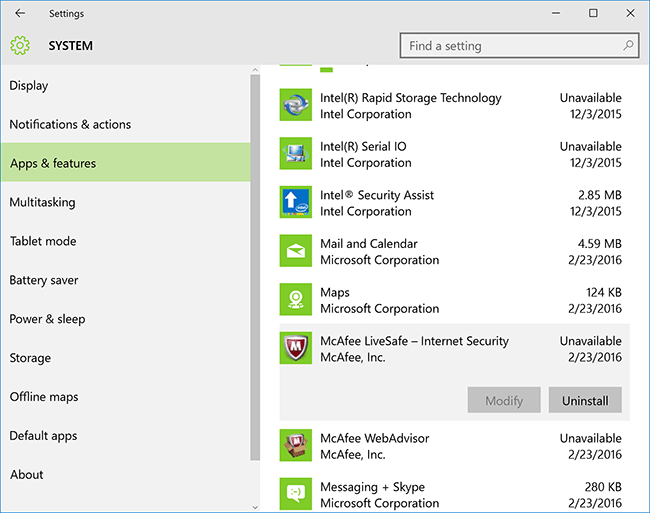Open Notifications & actions settings
This screenshot has width=650, height=513.
(125, 124)
